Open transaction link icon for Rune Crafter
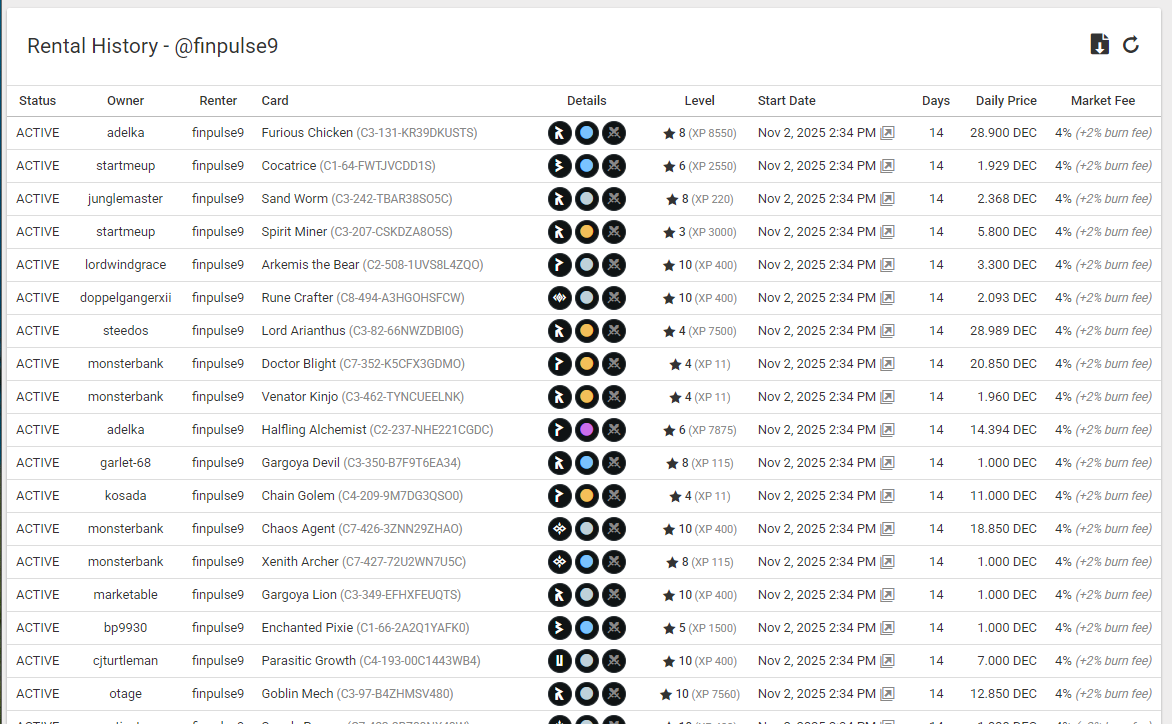The width and height of the screenshot is (1172, 724). 887,297
